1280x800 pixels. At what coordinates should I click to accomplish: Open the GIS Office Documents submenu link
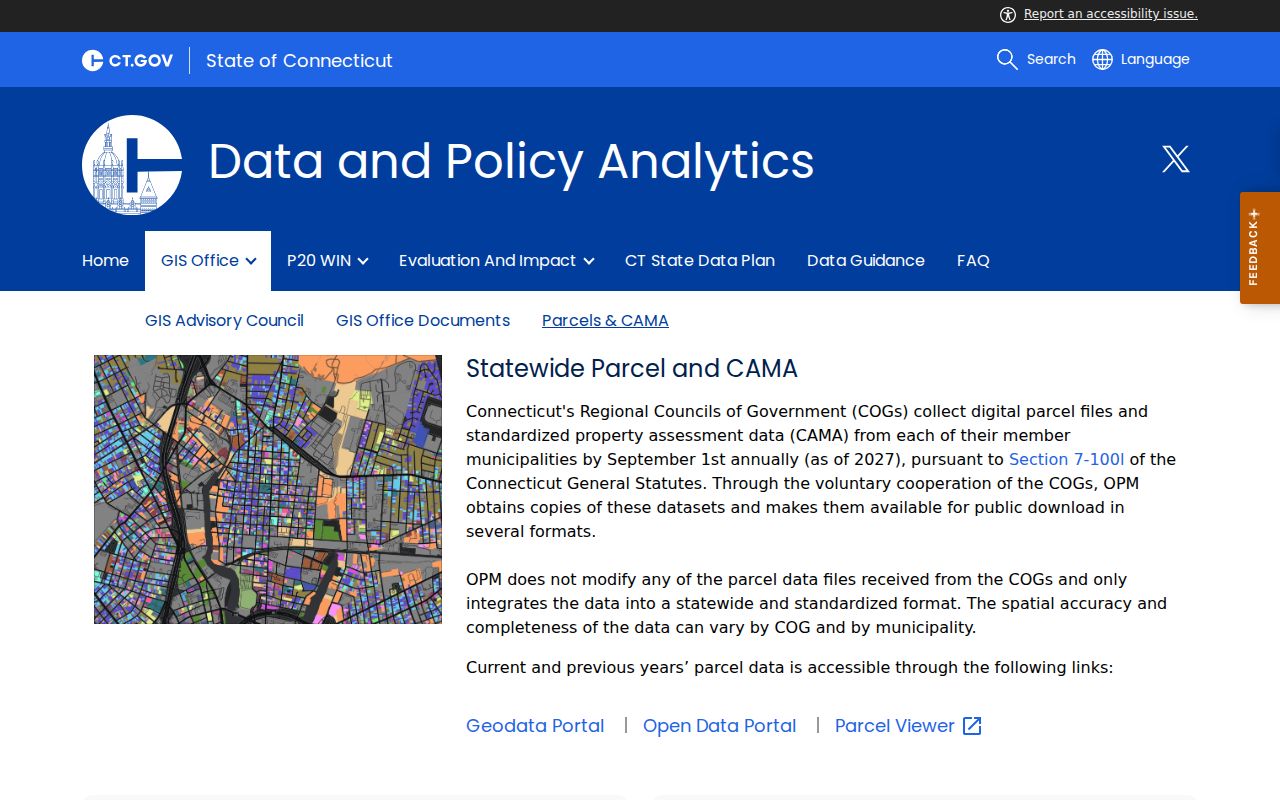coord(423,321)
